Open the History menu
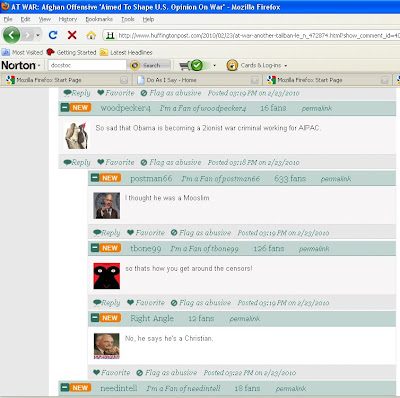 point(68,19)
